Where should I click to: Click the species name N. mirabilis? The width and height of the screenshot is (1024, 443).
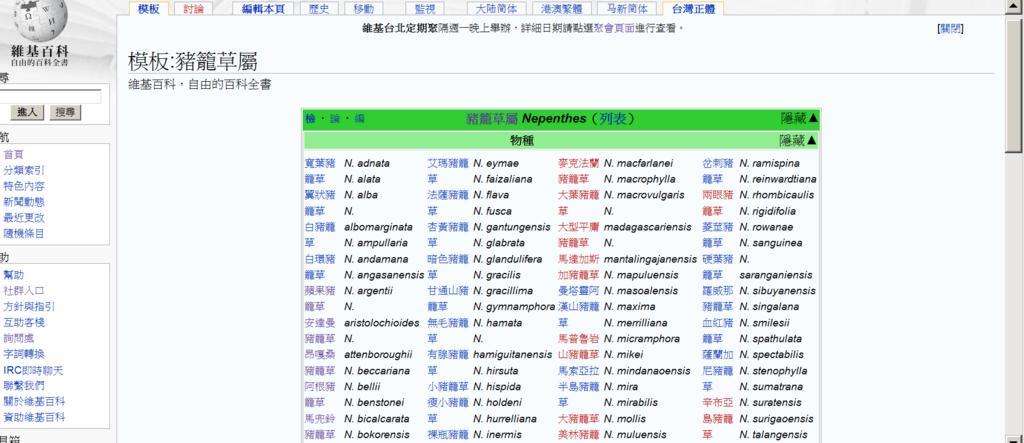click(631, 402)
